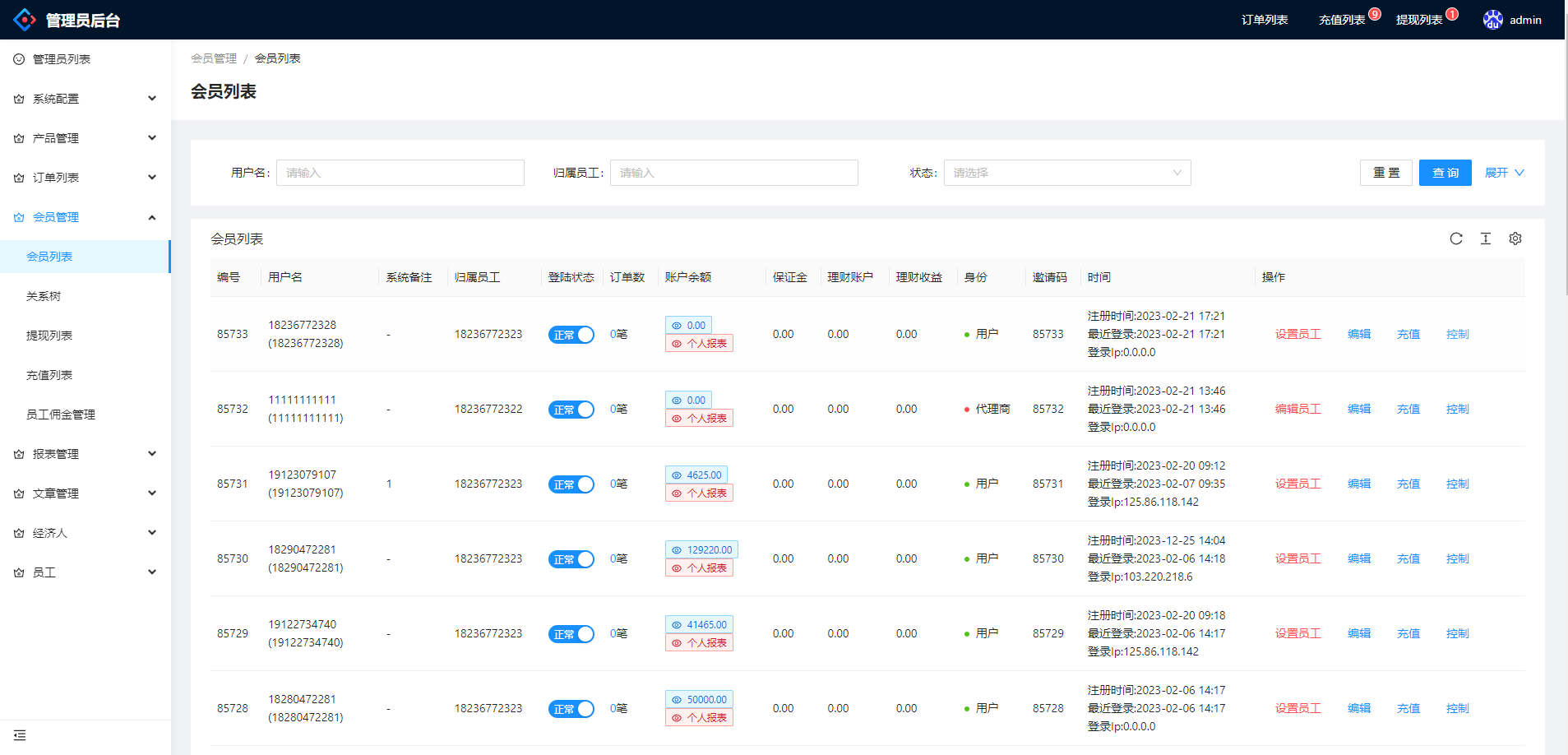Click the eye icon beside balance 4625.00

click(677, 475)
